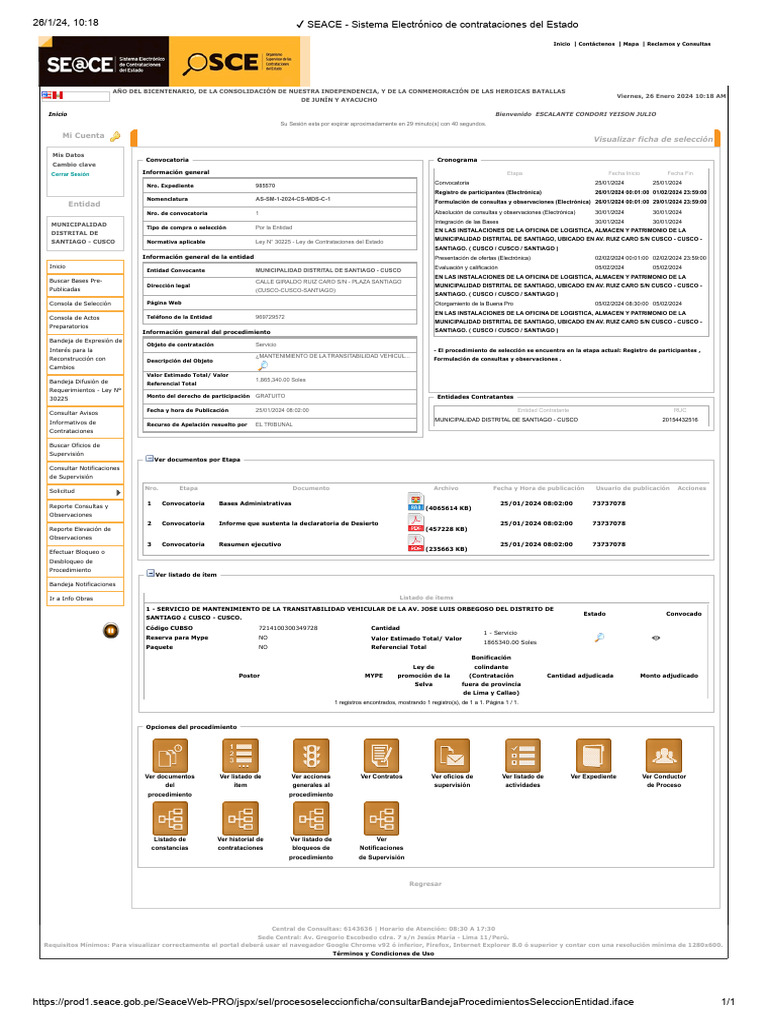Open Efectuar Bloqueo o Desbloqueo de Procedimiento
The image size is (768, 1024).
click(x=85, y=561)
